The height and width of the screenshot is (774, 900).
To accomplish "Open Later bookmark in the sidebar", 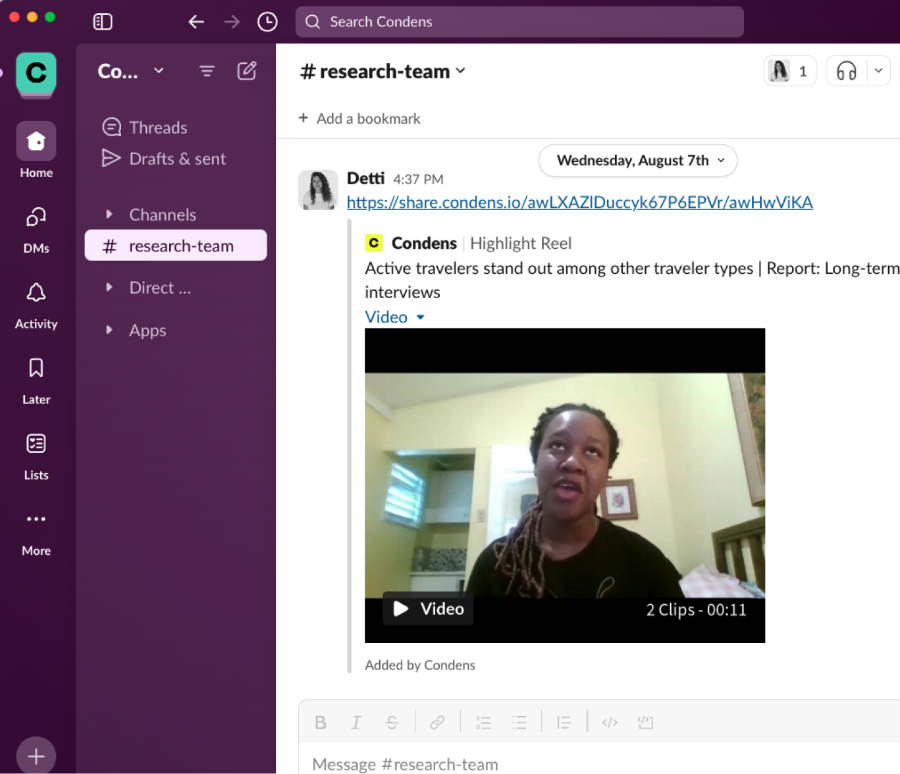I will (36, 380).
